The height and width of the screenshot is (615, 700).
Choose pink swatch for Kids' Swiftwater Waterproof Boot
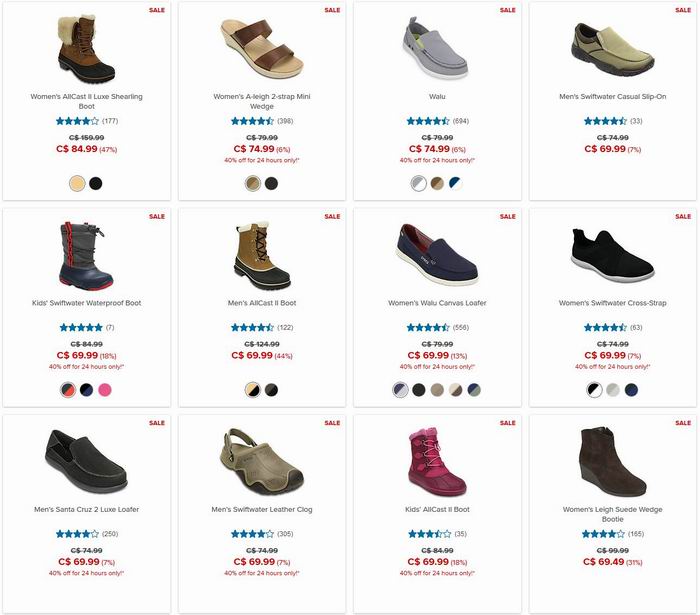point(105,390)
